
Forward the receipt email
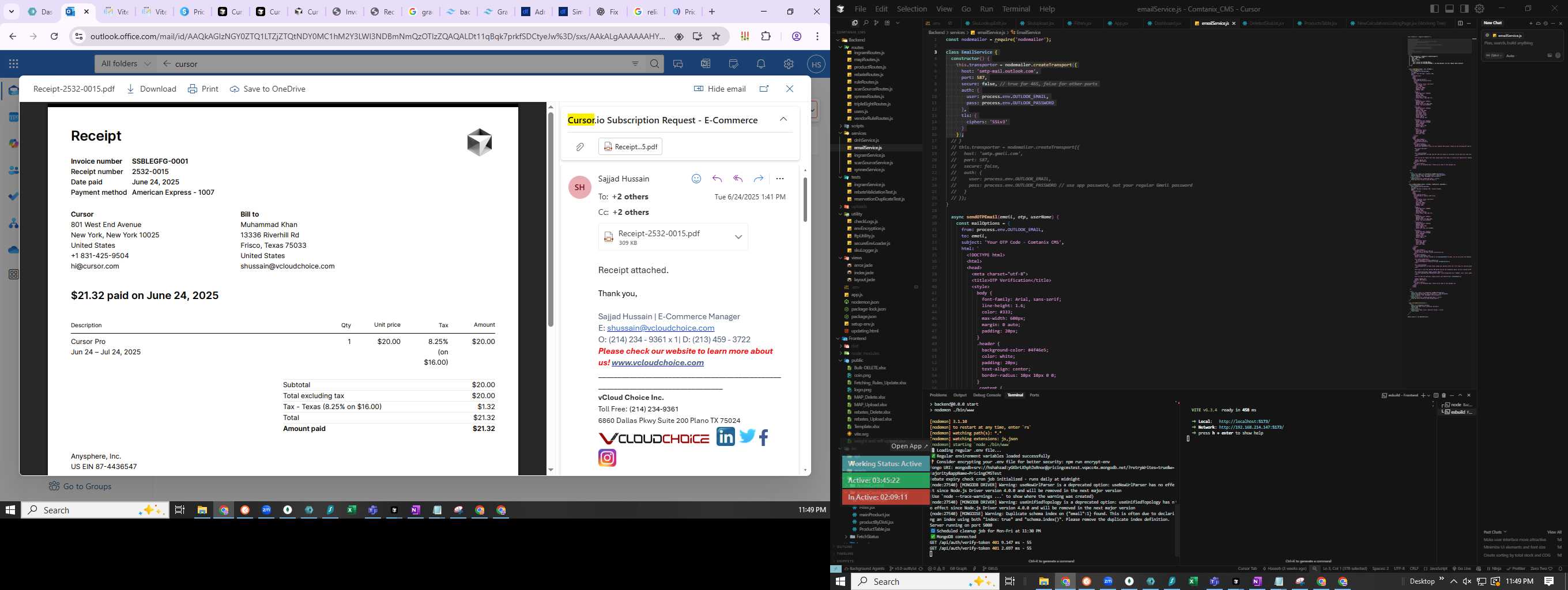(759, 179)
